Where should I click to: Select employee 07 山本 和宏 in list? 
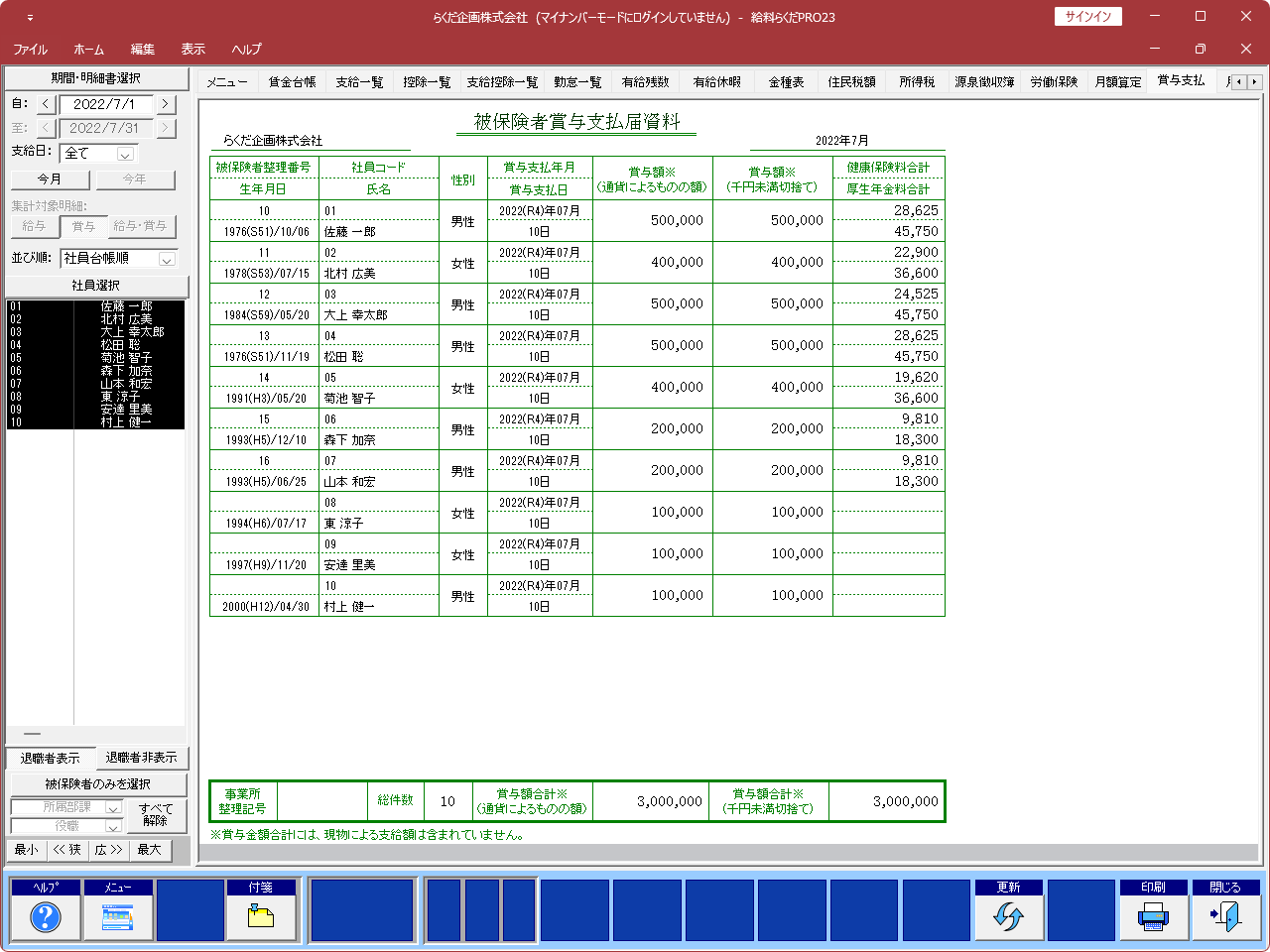[95, 384]
